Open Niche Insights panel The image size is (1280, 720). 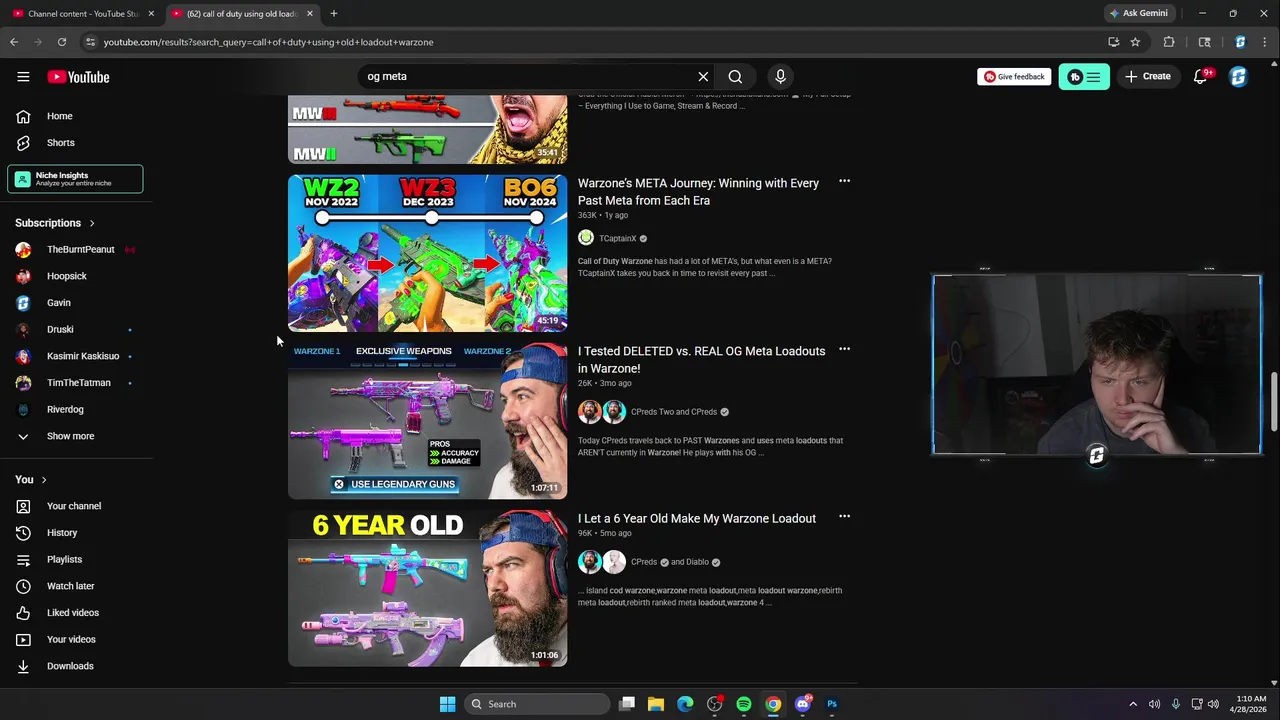[x=76, y=179]
